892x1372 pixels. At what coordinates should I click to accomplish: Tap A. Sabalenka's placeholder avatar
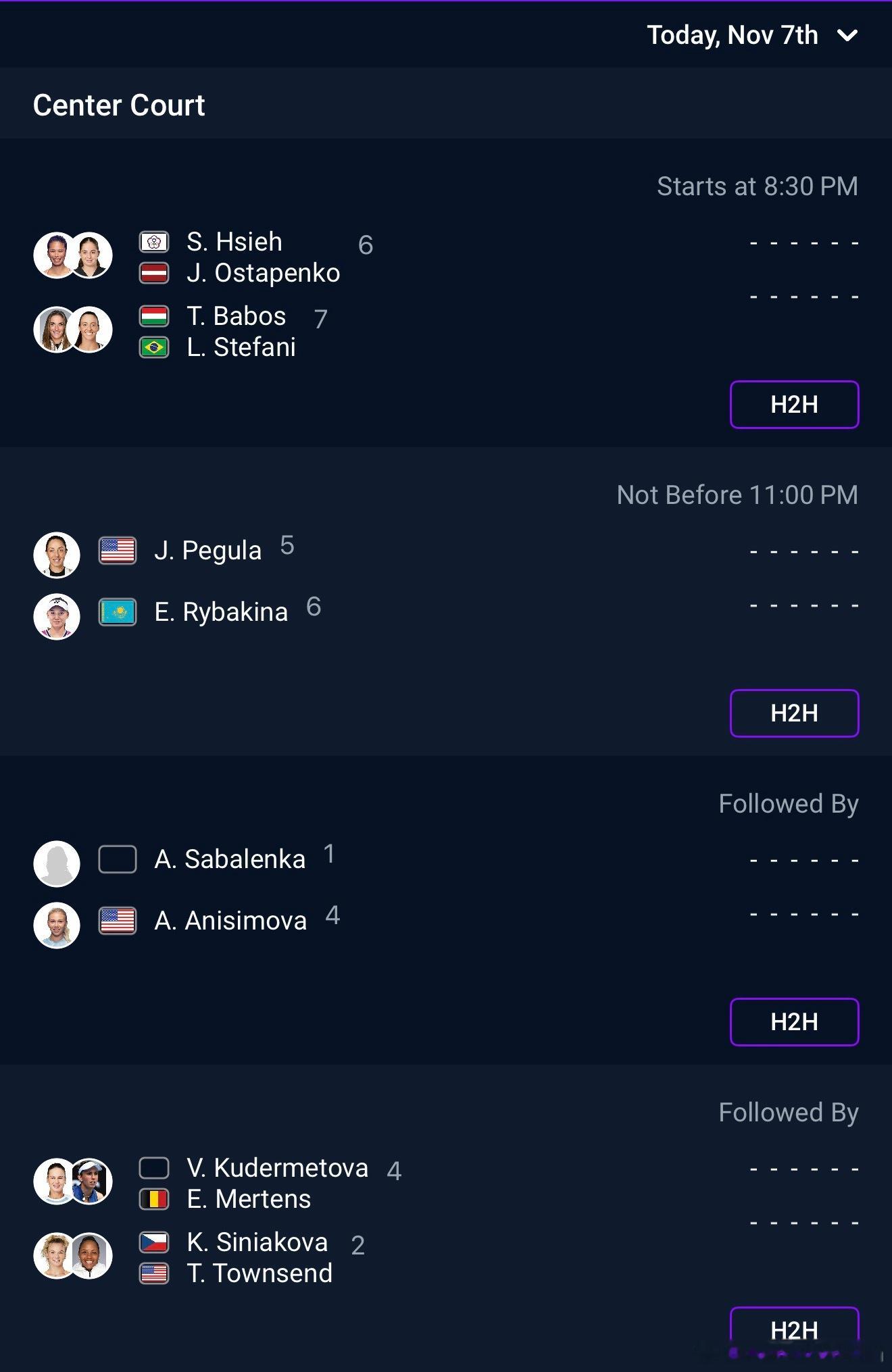coord(57,863)
